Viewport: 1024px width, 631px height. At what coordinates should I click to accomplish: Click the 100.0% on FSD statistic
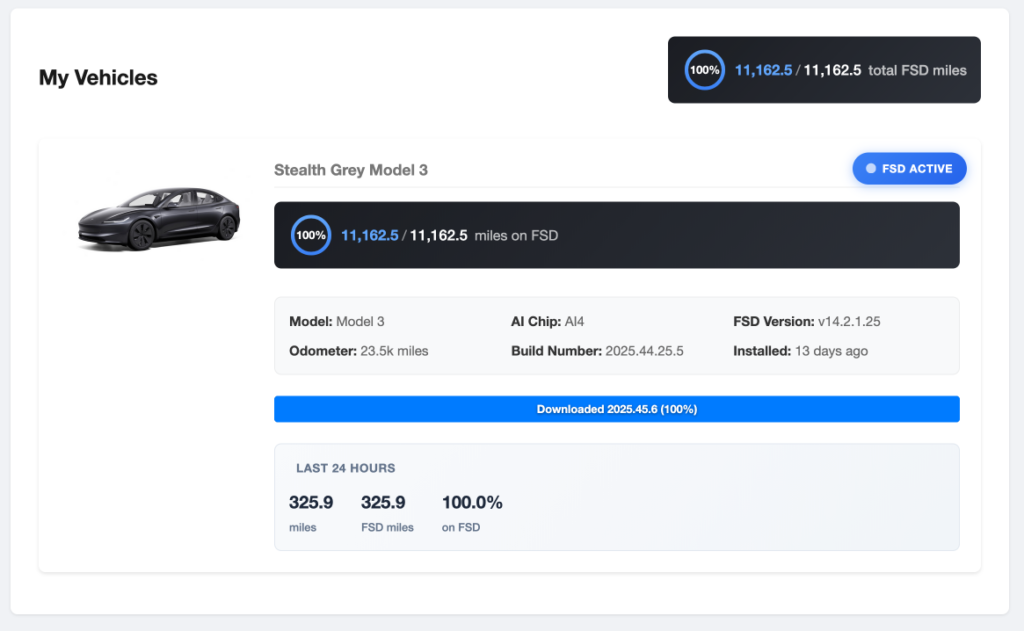[x=471, y=512]
